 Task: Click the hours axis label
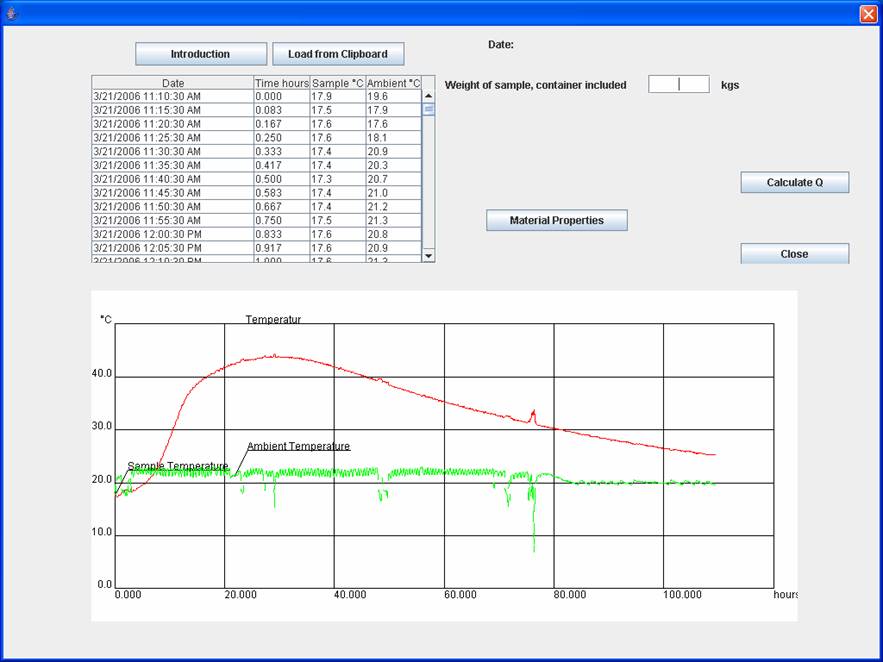pos(785,594)
